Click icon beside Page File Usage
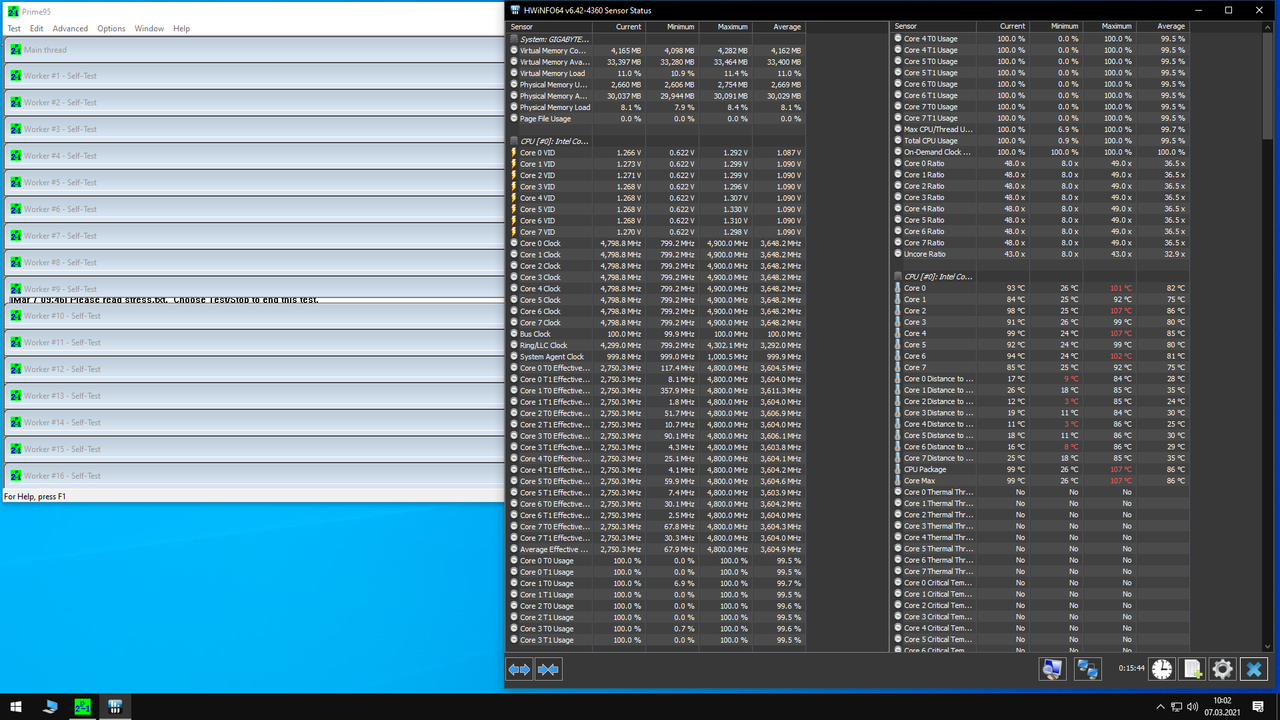Screen dimensions: 1280x720 coord(514,119)
